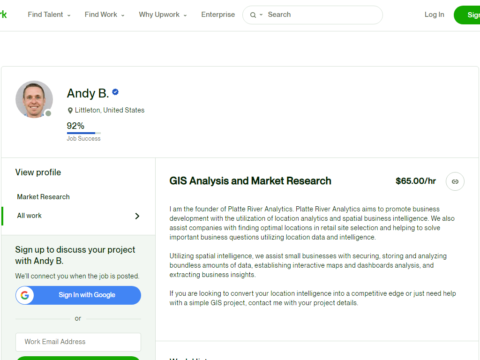Click the 92% Job Success progress bar

coord(84,133)
